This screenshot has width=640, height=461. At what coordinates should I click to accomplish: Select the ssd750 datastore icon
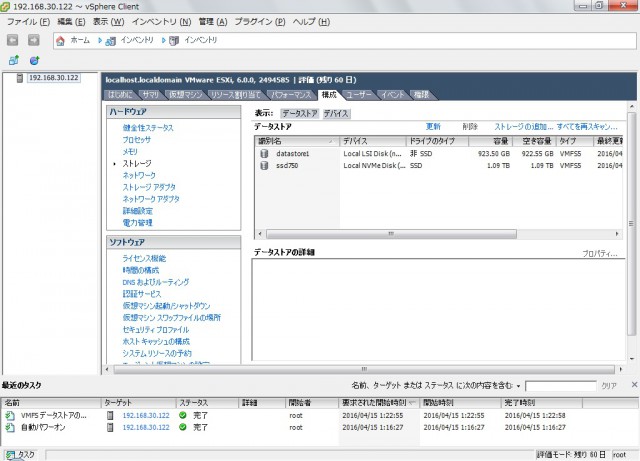pyautogui.click(x=265, y=165)
